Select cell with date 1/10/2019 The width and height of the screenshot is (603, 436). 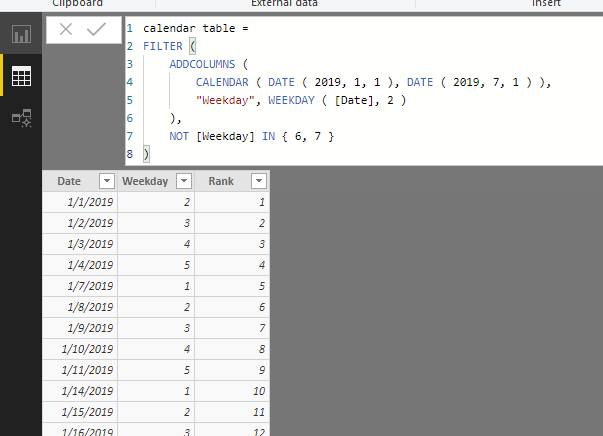tap(80, 349)
